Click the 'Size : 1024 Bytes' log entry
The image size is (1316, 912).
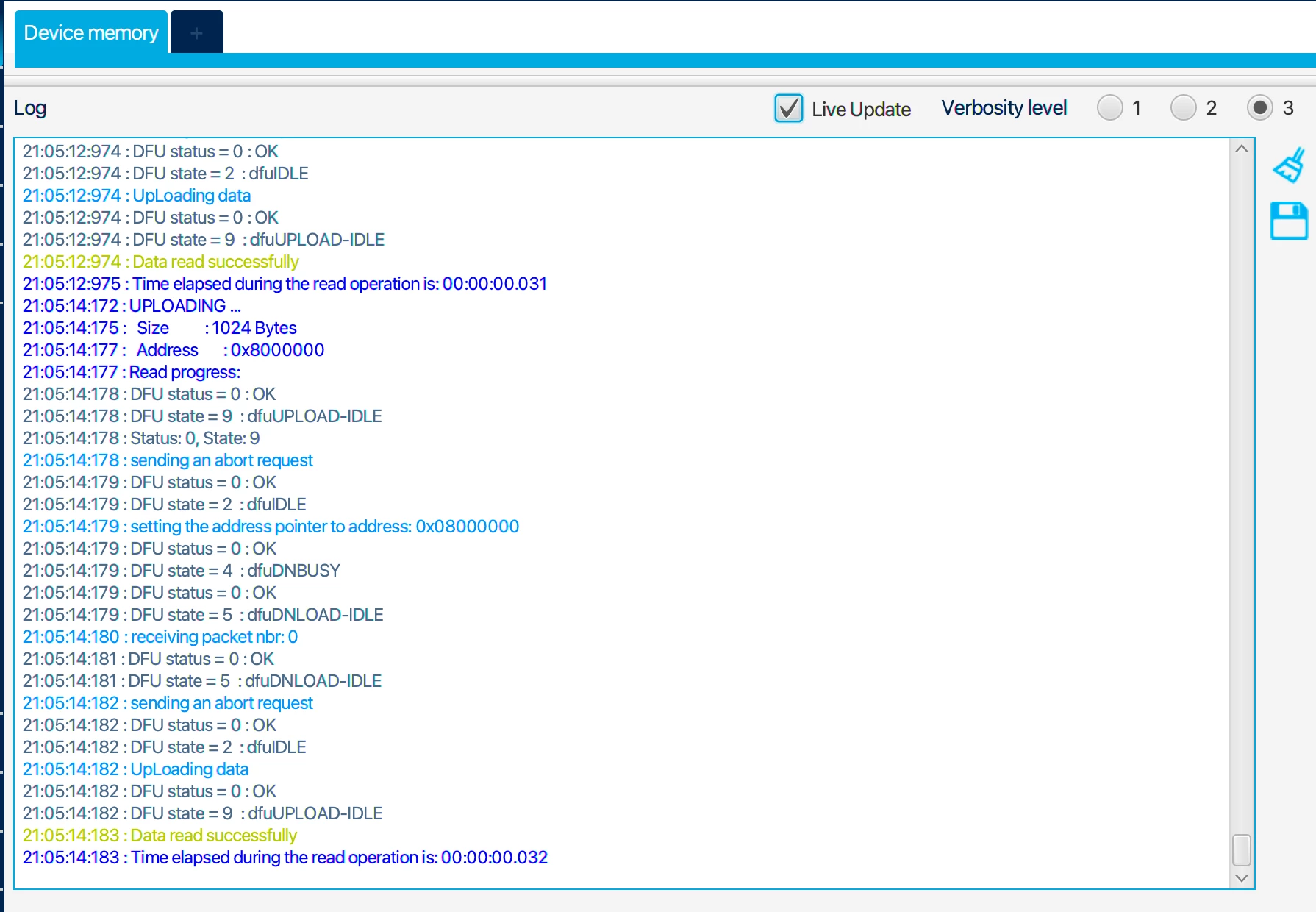(x=160, y=328)
